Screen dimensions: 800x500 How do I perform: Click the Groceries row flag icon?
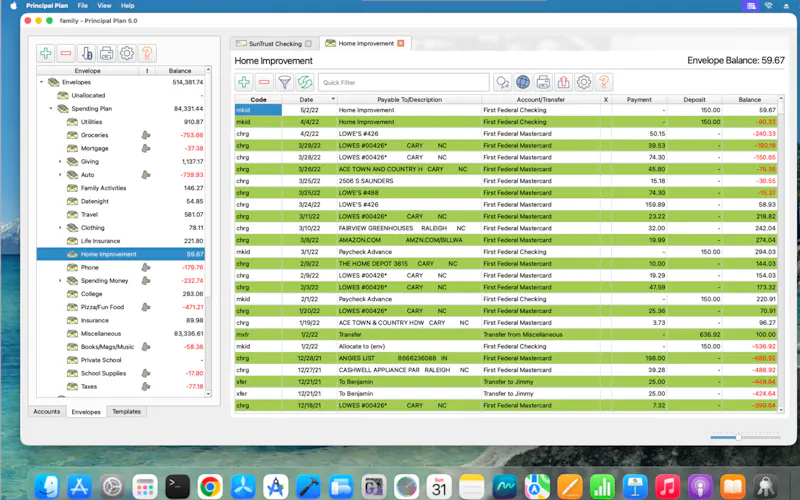tap(146, 135)
